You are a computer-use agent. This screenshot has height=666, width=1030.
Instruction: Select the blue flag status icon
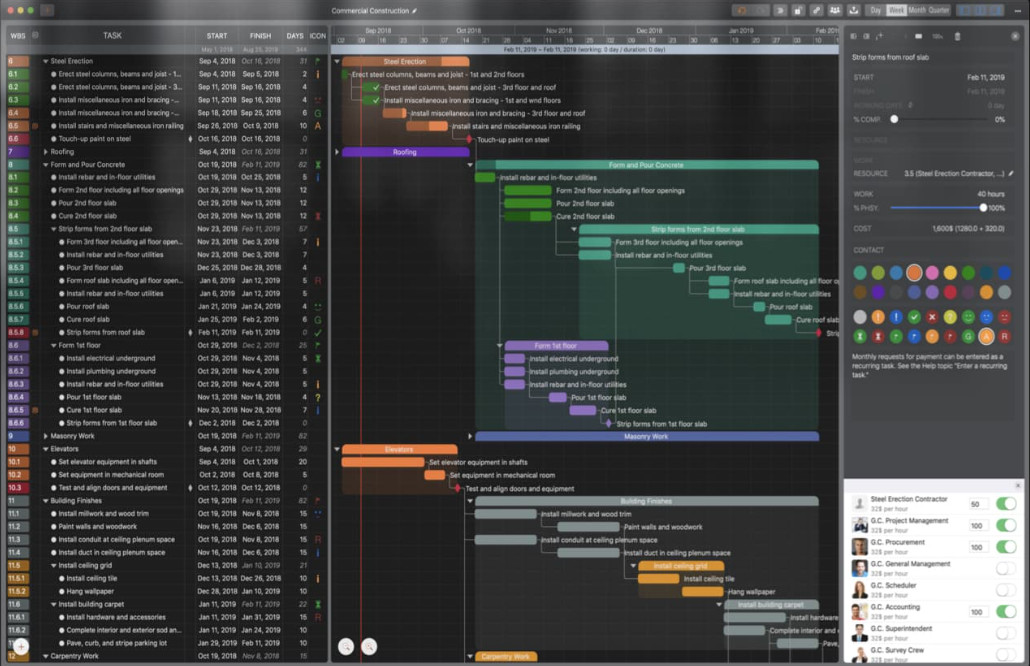pos(914,336)
